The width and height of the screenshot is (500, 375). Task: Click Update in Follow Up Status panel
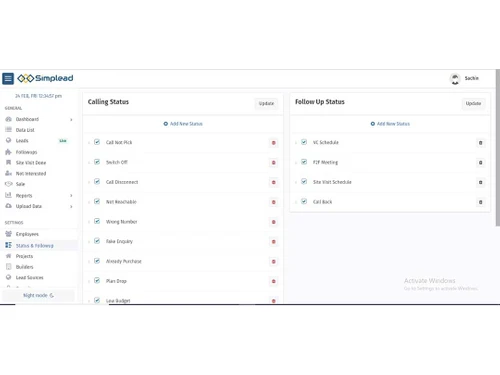click(x=473, y=103)
